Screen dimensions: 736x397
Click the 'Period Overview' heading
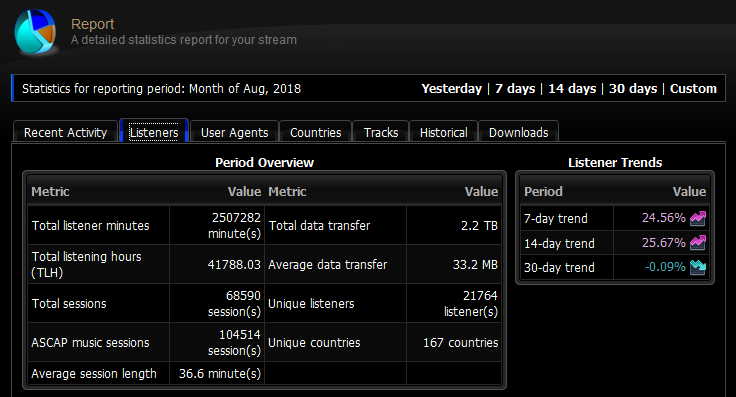pos(264,162)
